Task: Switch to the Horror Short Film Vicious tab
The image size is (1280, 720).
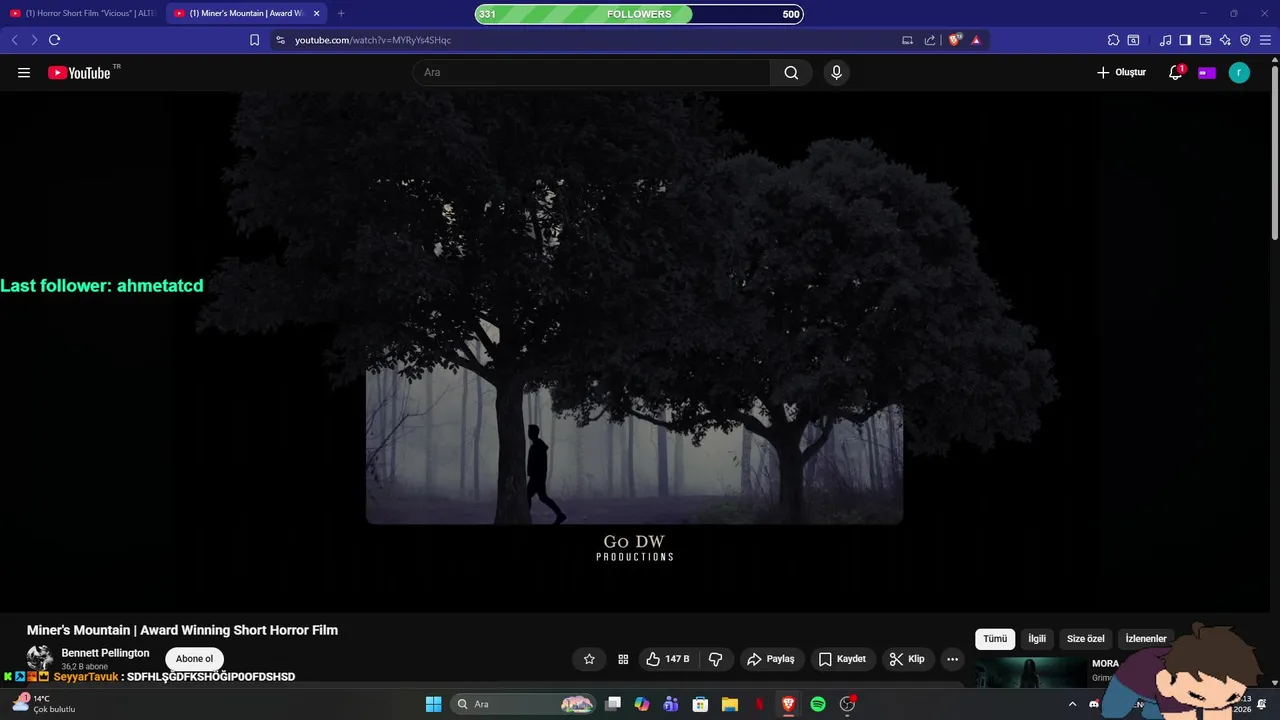Action: pyautogui.click(x=82, y=13)
